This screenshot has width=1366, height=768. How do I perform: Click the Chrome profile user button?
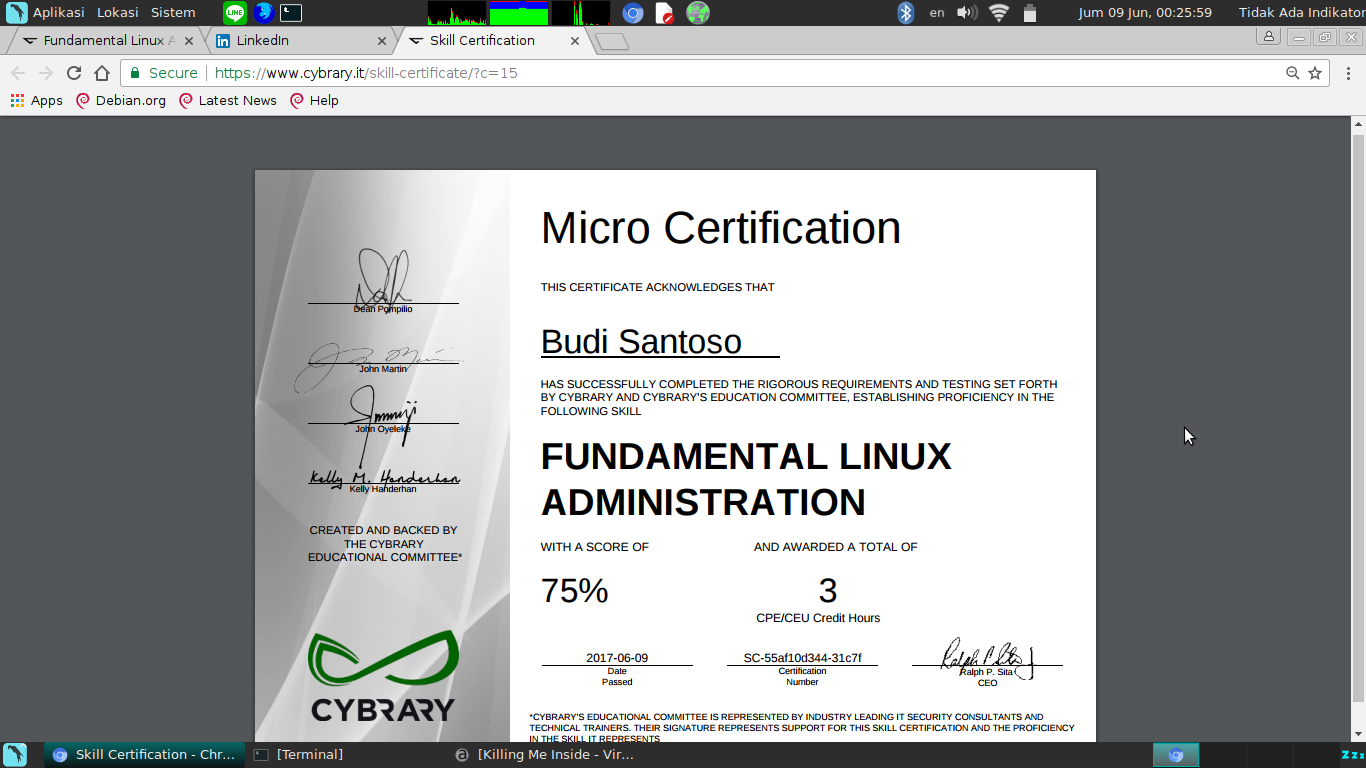click(1269, 37)
